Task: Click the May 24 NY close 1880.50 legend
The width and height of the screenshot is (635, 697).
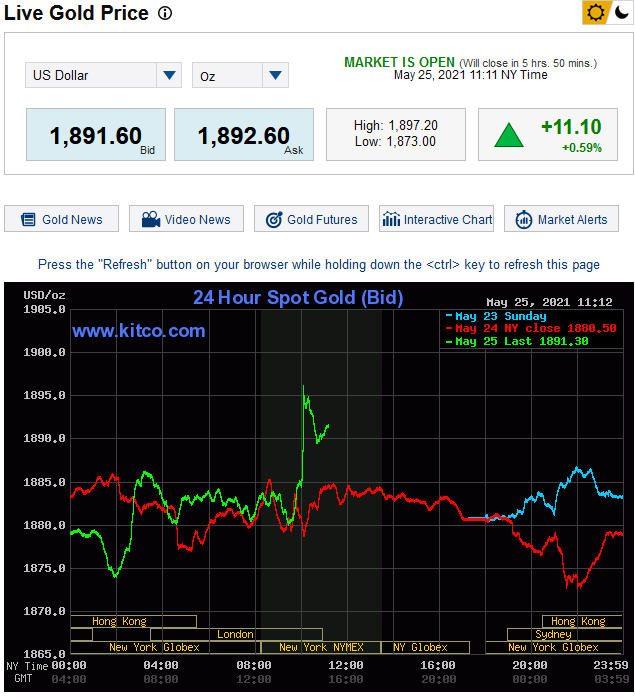Action: [x=531, y=328]
